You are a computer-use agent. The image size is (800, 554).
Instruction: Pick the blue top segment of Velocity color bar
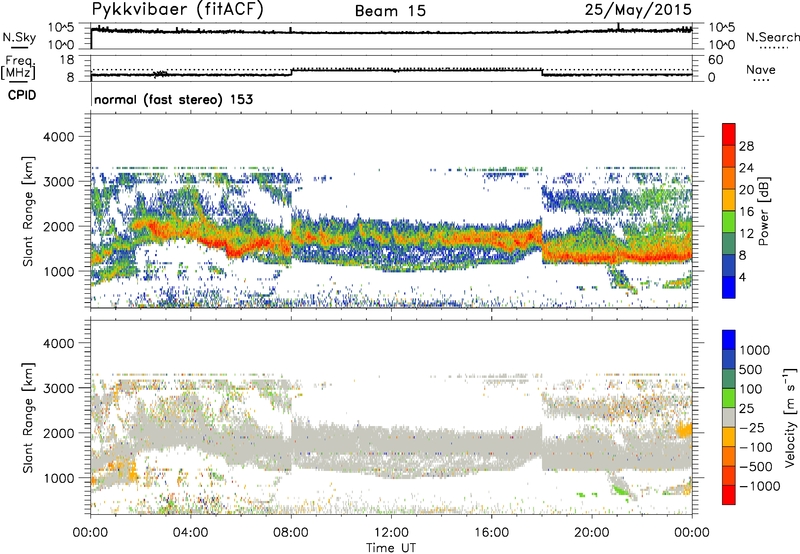coord(729,340)
